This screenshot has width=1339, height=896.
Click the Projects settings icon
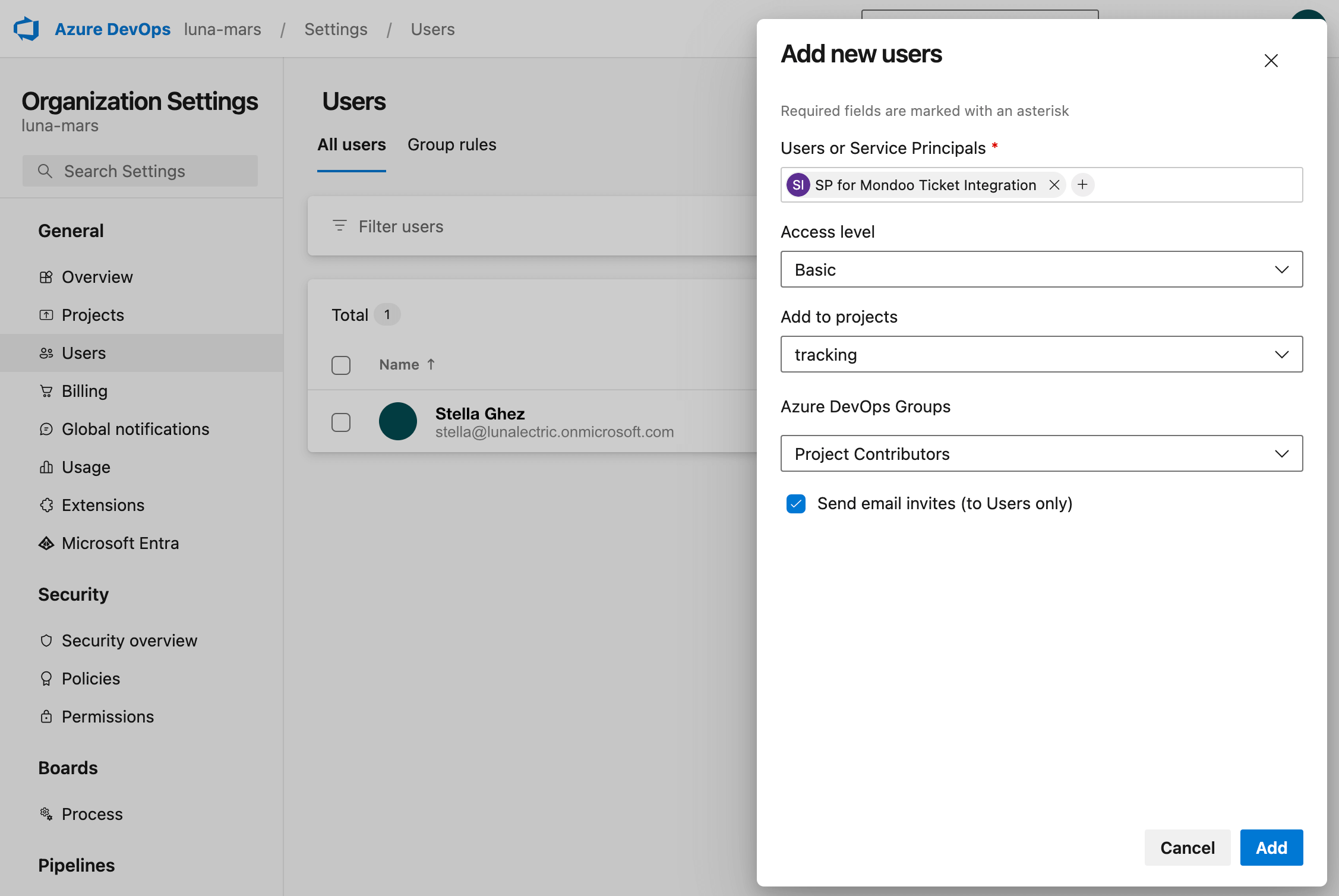click(x=46, y=314)
